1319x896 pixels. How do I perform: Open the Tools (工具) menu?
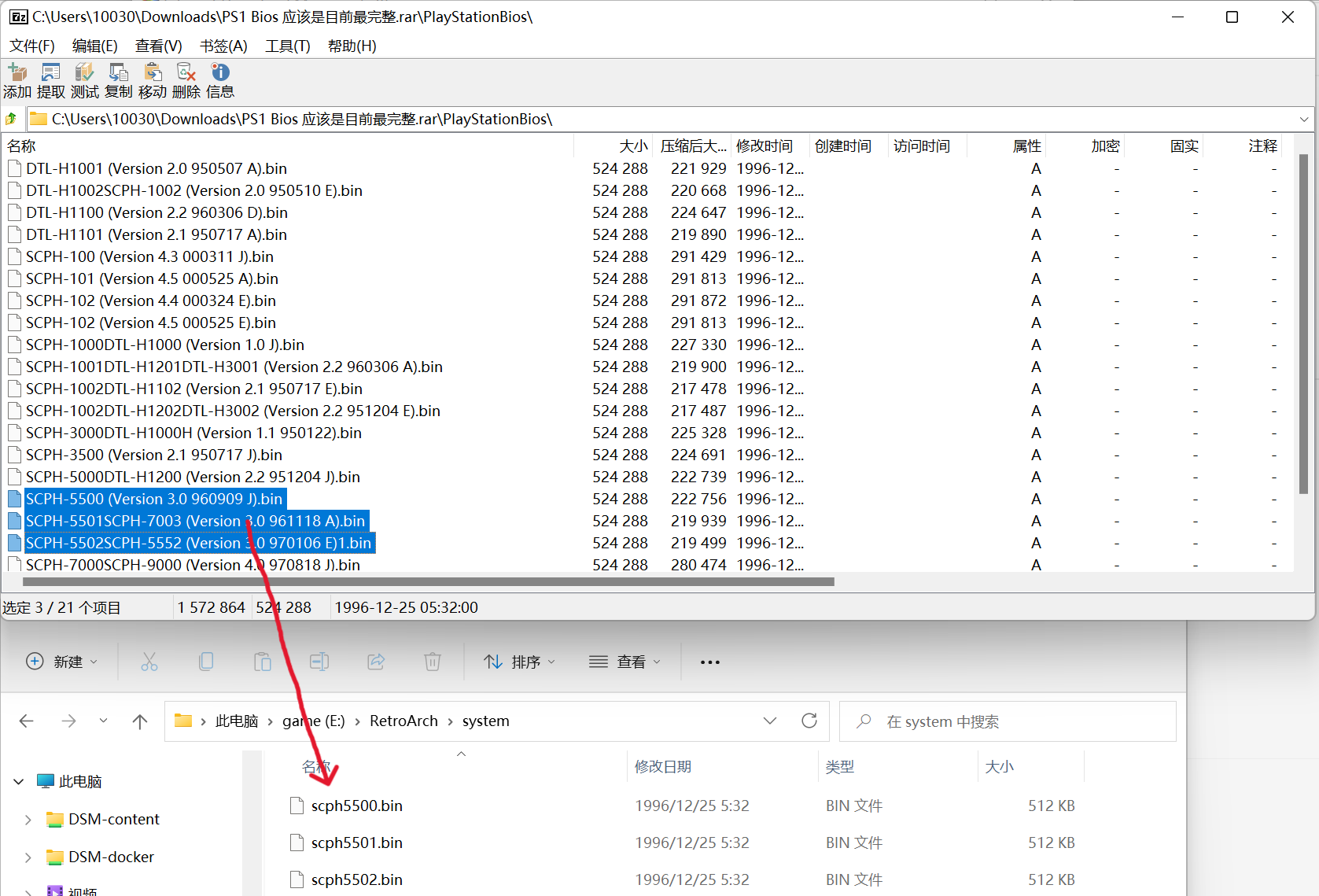click(x=288, y=46)
